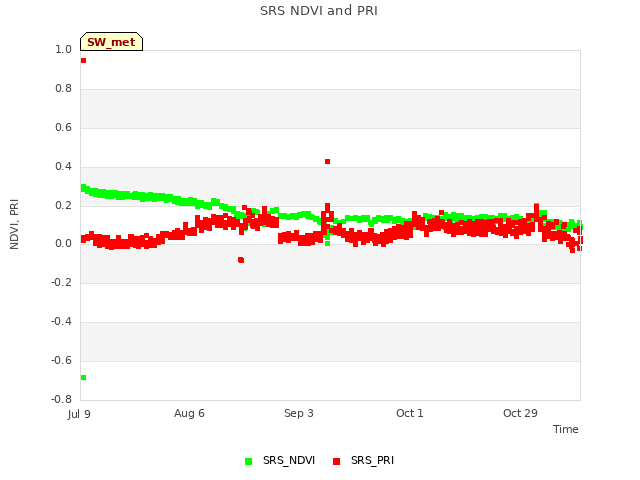Click the 0.2 y-axis tick label

[x=63, y=205]
